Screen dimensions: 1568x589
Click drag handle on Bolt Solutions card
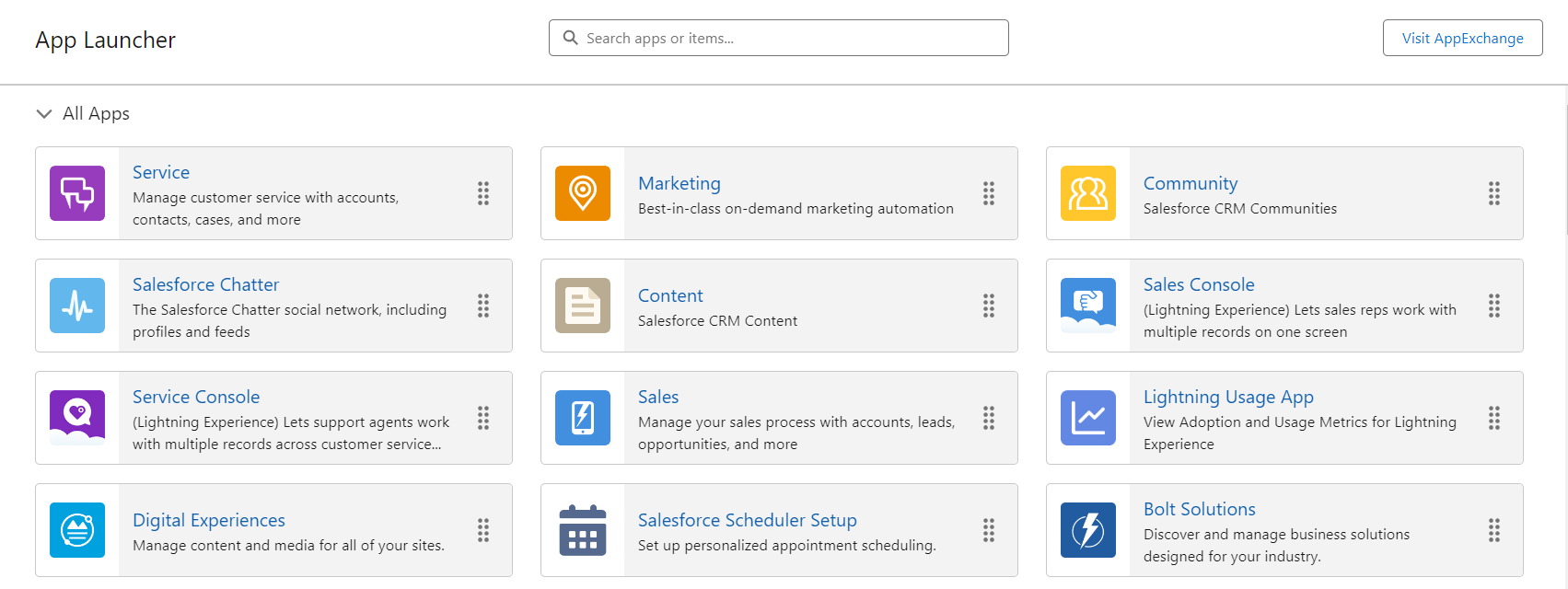[1494, 530]
